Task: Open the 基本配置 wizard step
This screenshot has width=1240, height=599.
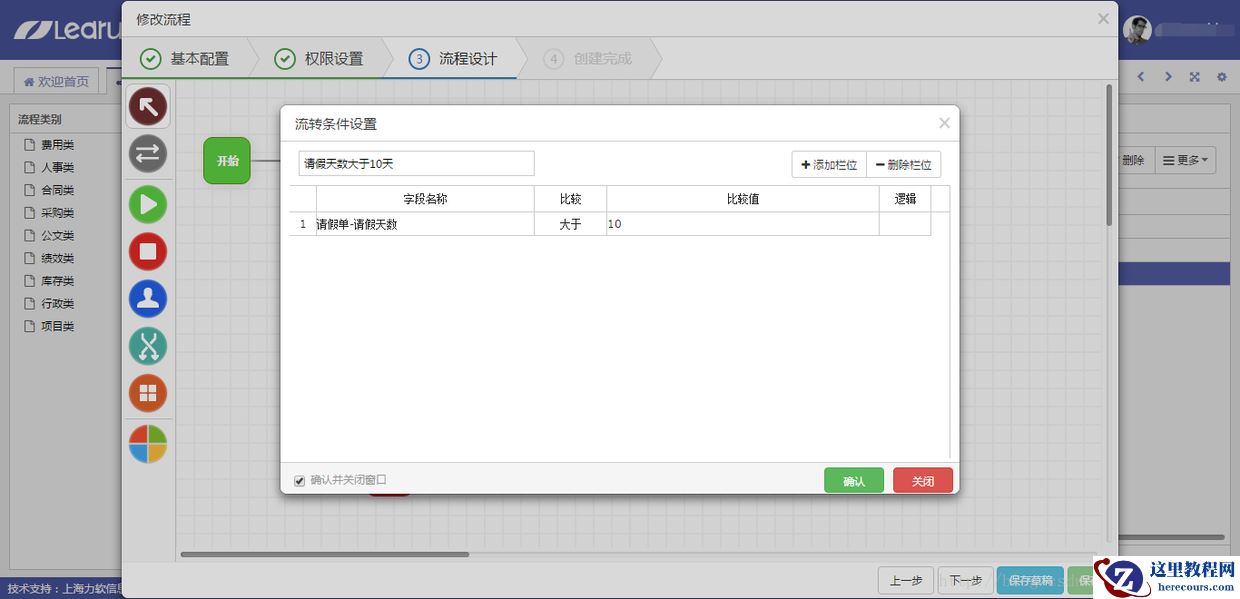Action: 185,59
